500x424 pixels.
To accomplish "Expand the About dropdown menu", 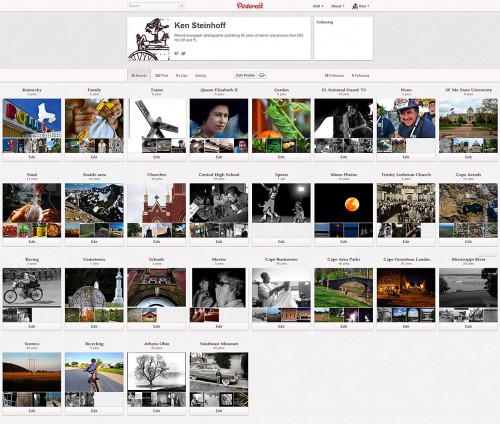I will (337, 6).
